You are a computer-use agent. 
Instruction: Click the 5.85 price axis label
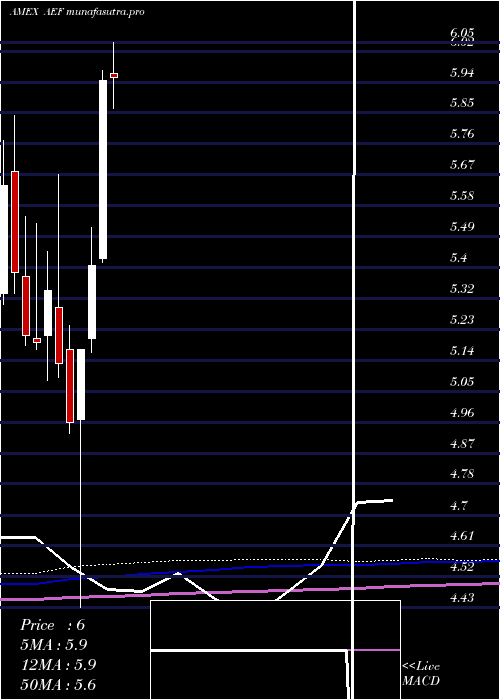pyautogui.click(x=462, y=103)
